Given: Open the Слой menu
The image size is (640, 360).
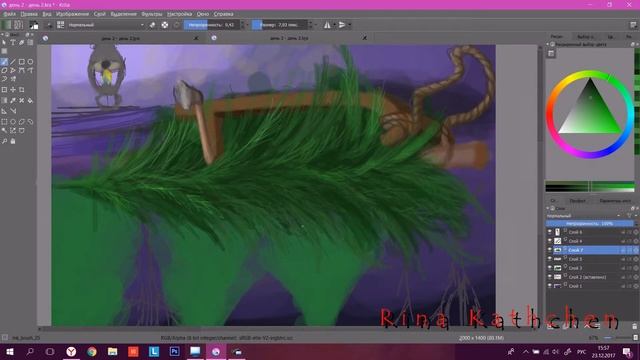Looking at the screenshot, I should click(x=100, y=14).
